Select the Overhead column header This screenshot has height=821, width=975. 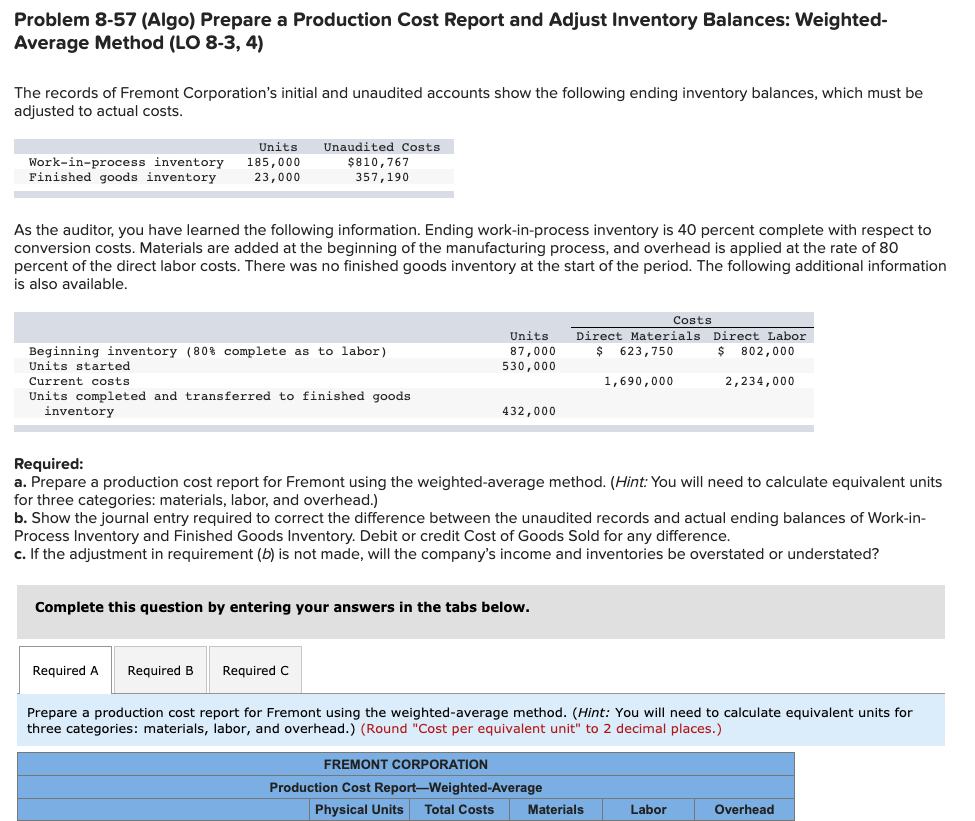(743, 809)
